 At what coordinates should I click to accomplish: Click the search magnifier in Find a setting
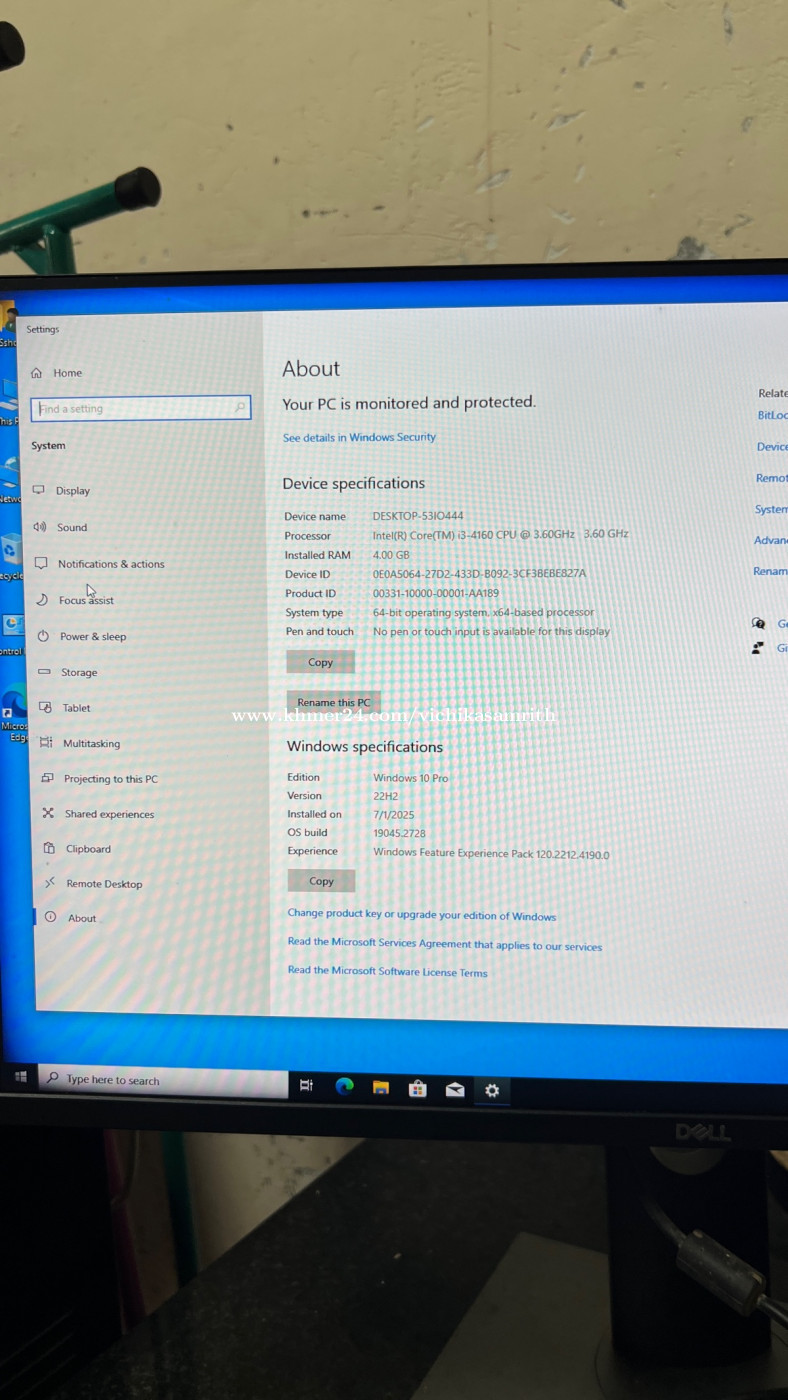(x=240, y=408)
